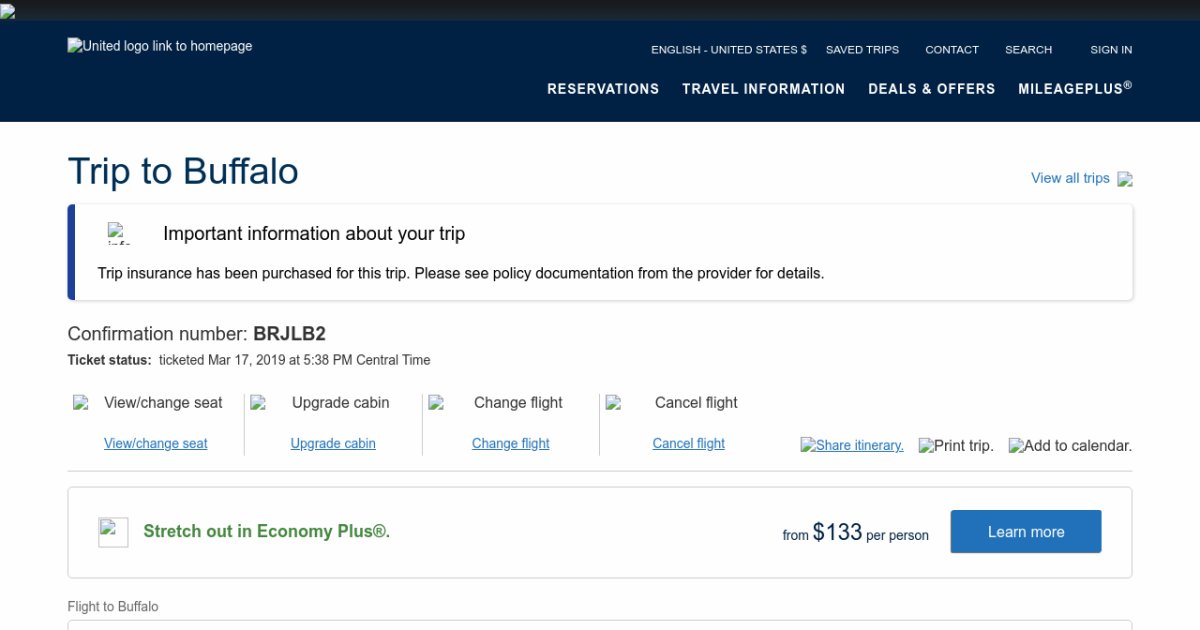Open the MileagePlus menu
The image size is (1200, 630).
tap(1075, 89)
